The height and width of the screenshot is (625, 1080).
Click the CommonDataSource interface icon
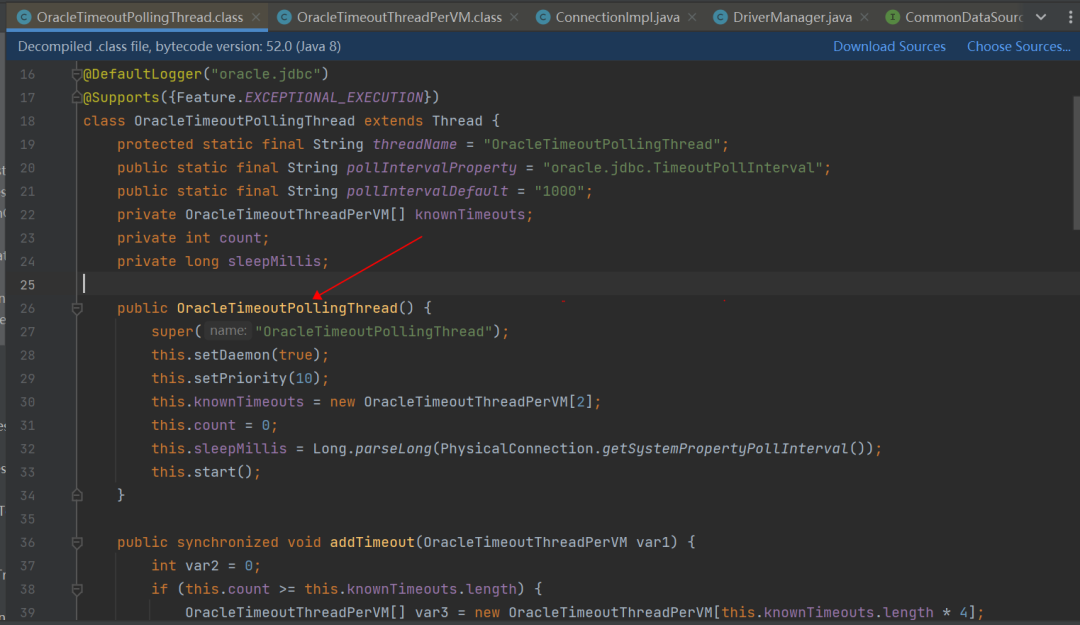point(893,17)
